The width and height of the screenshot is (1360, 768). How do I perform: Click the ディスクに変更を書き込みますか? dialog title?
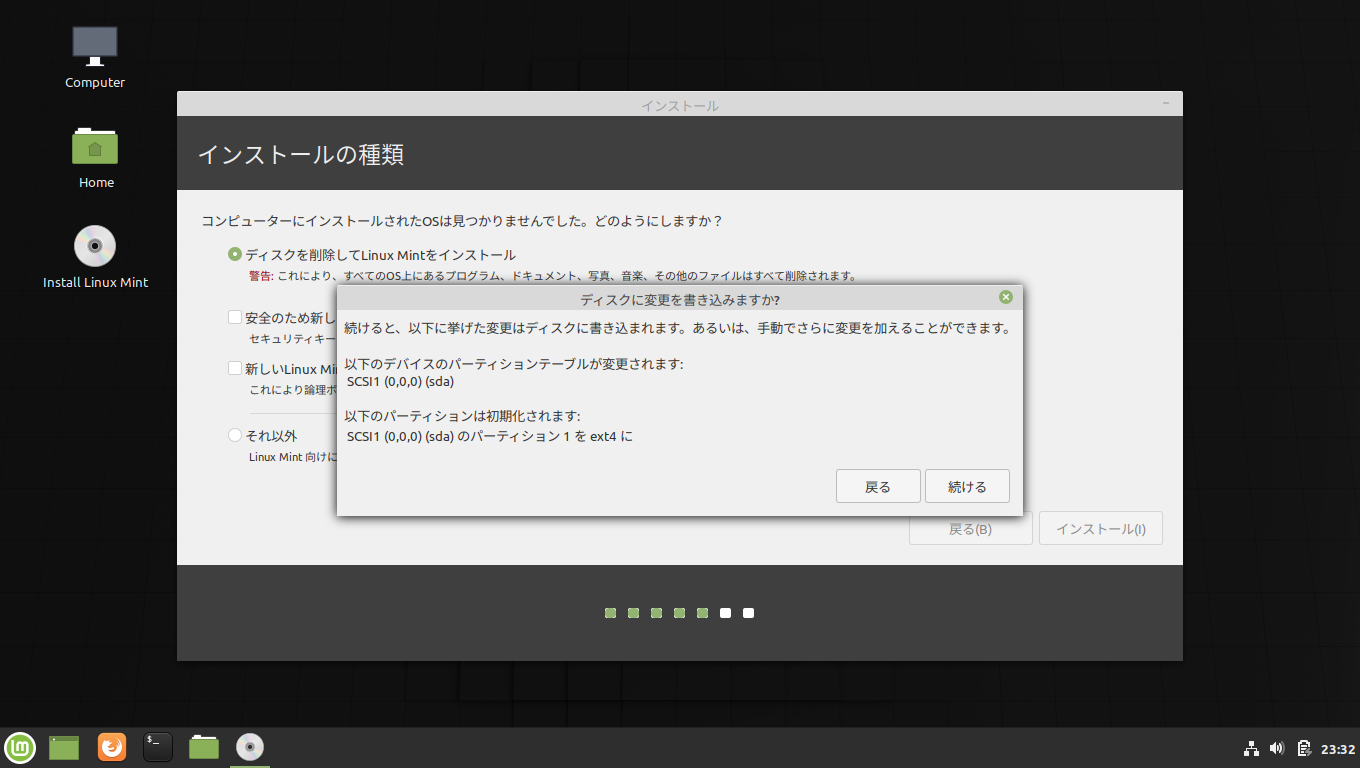[680, 299]
